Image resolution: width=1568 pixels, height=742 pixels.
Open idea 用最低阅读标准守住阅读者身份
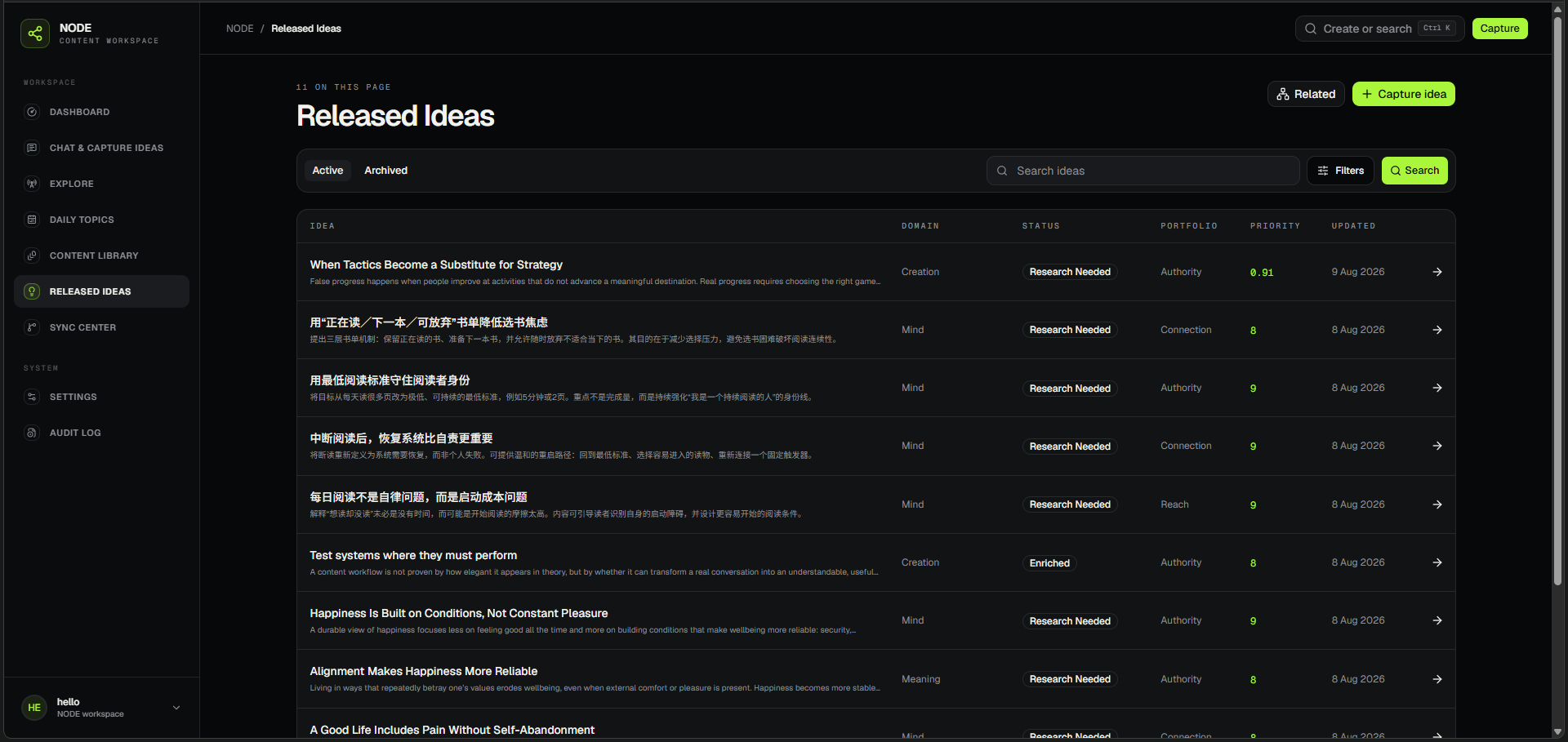[390, 380]
